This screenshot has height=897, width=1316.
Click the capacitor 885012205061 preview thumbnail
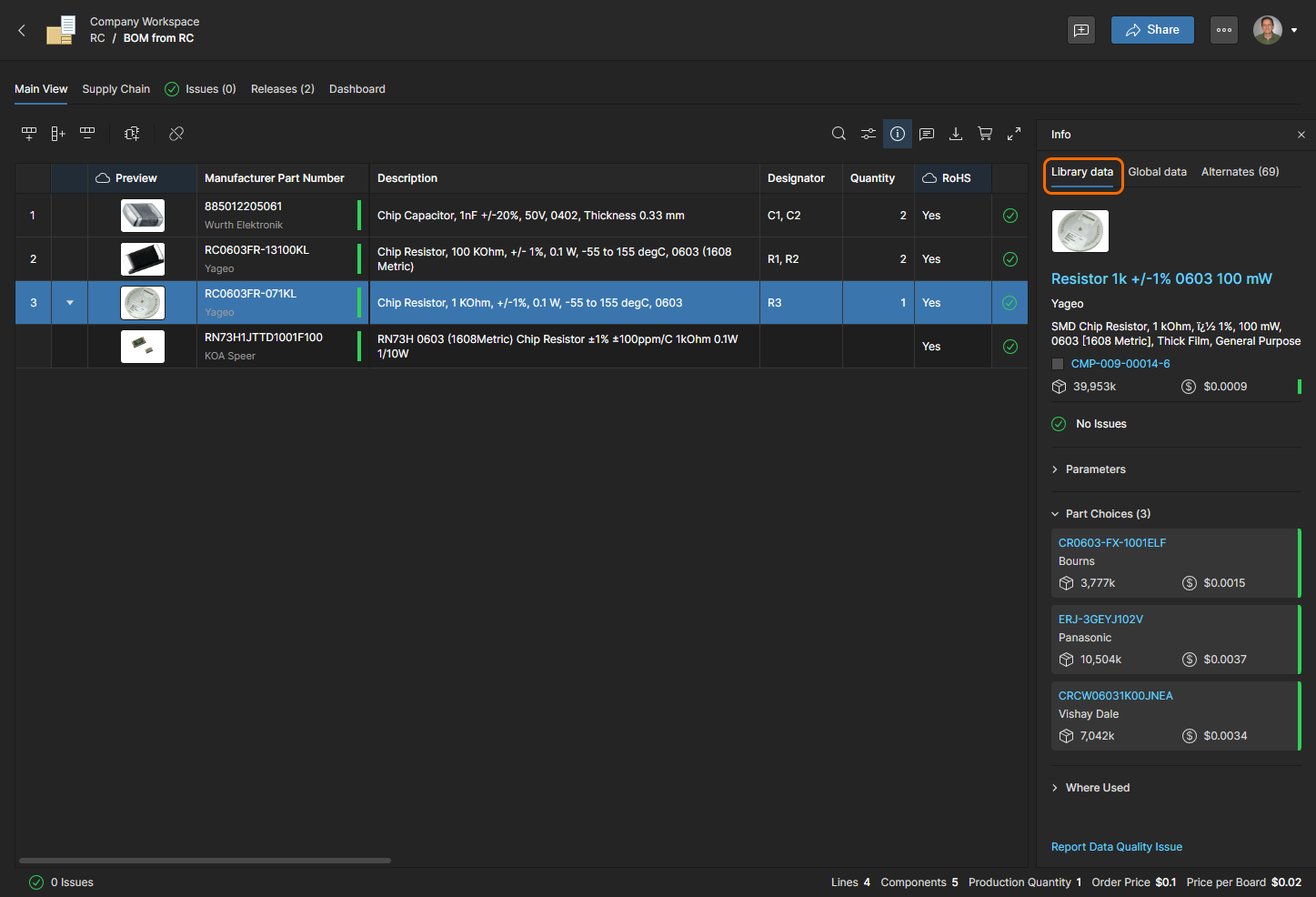[143, 216]
